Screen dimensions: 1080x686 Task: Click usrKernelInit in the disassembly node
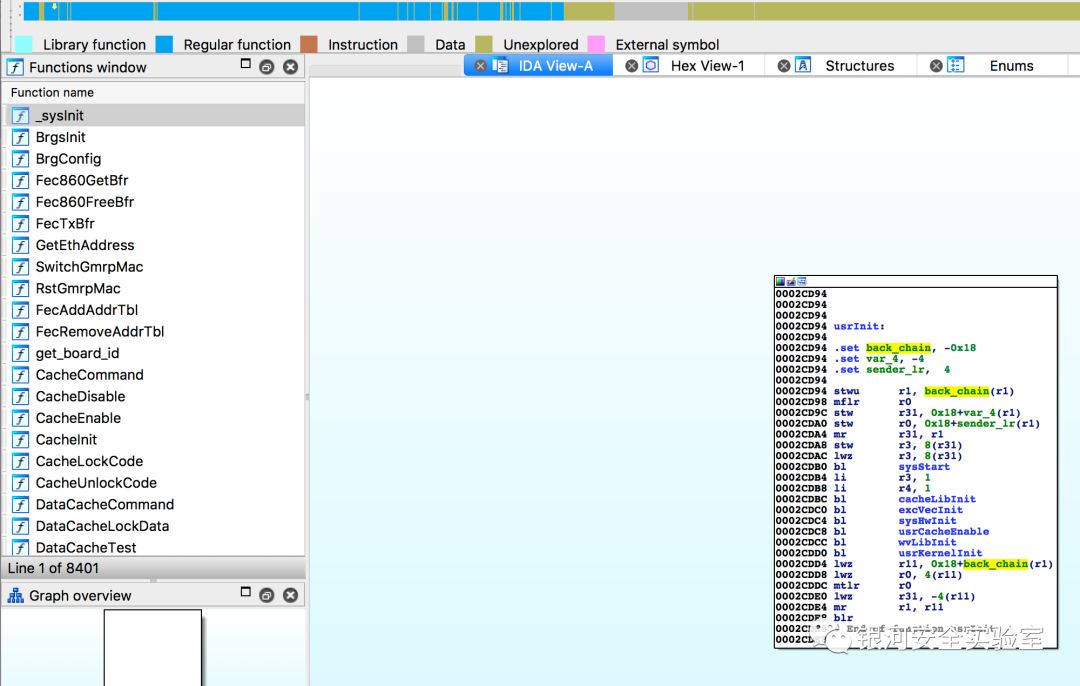(940, 553)
